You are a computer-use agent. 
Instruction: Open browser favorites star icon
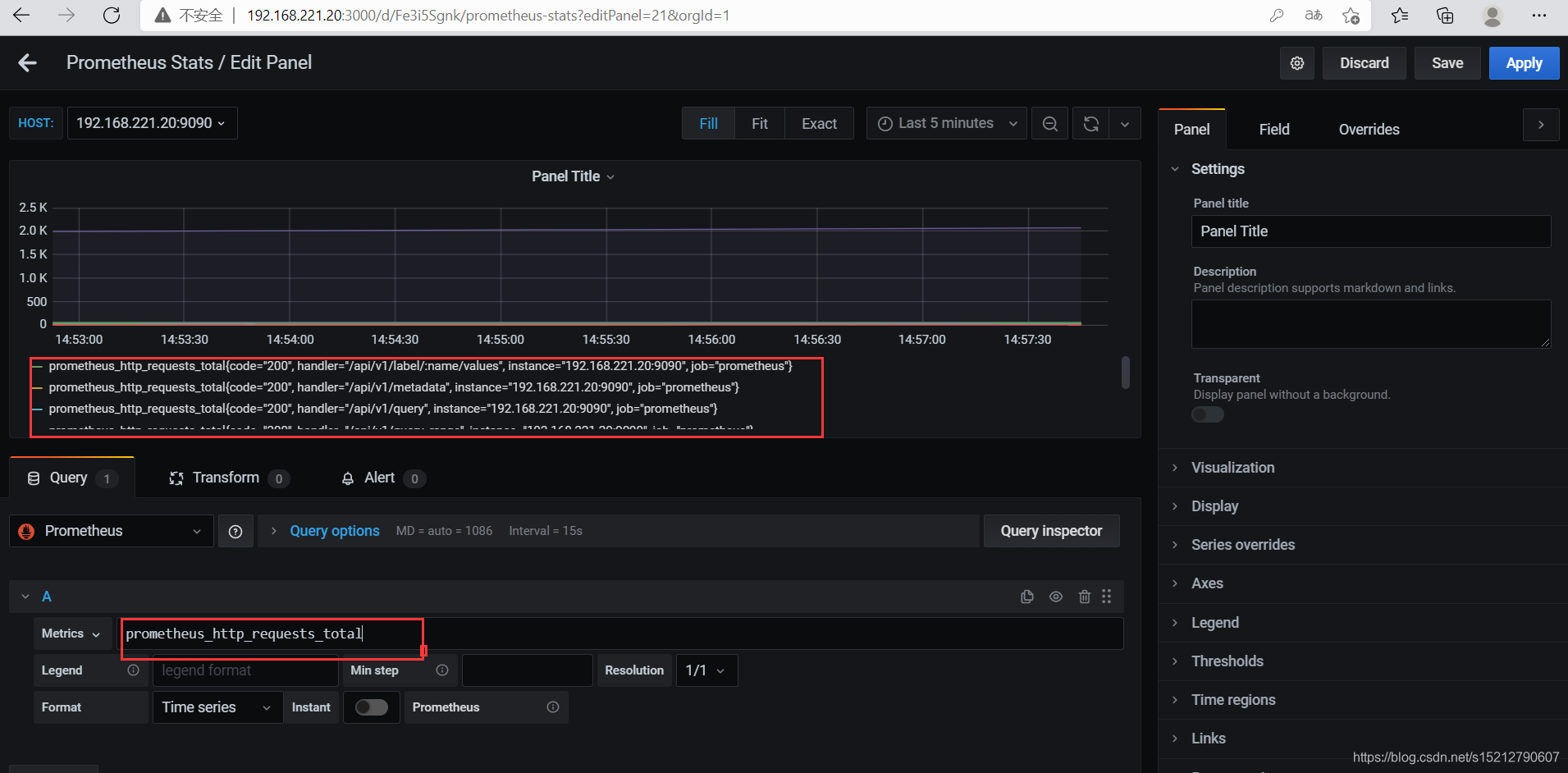(1400, 16)
